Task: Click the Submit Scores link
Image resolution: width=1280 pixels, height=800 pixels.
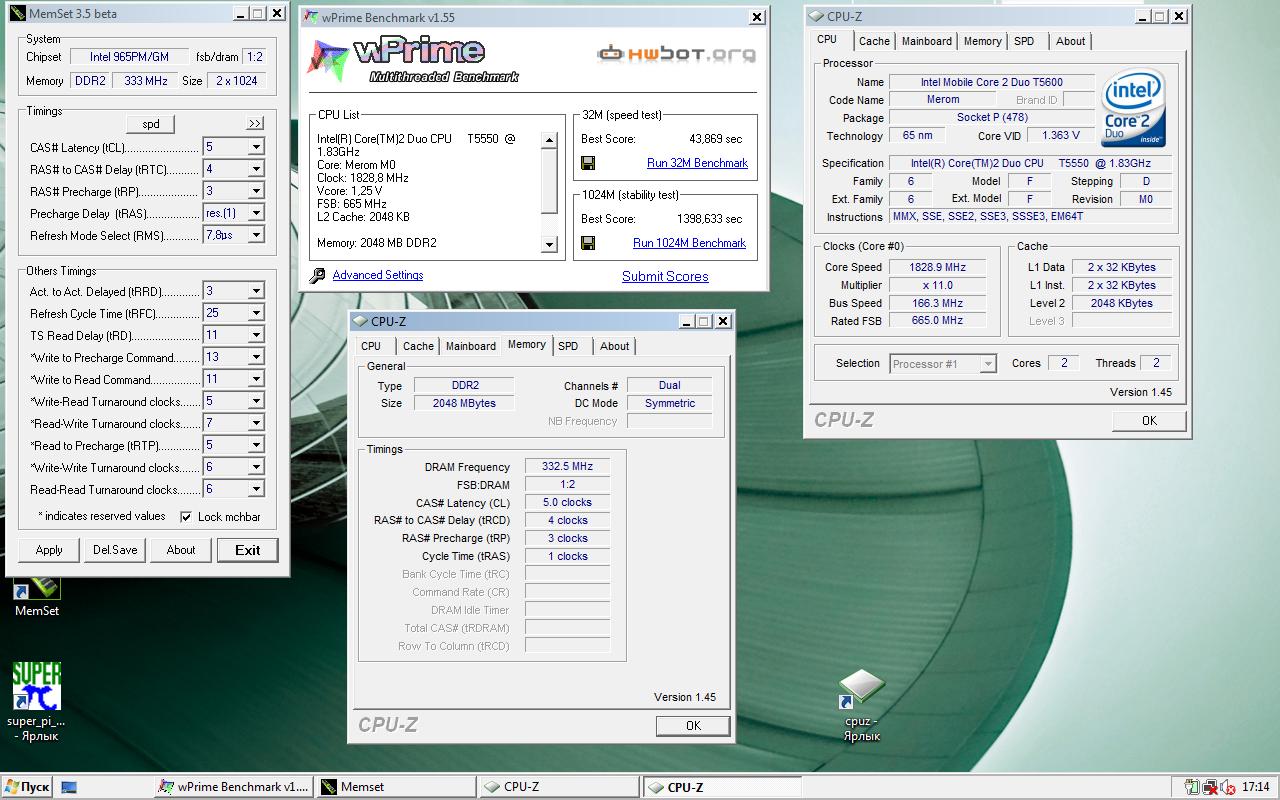Action: 665,277
